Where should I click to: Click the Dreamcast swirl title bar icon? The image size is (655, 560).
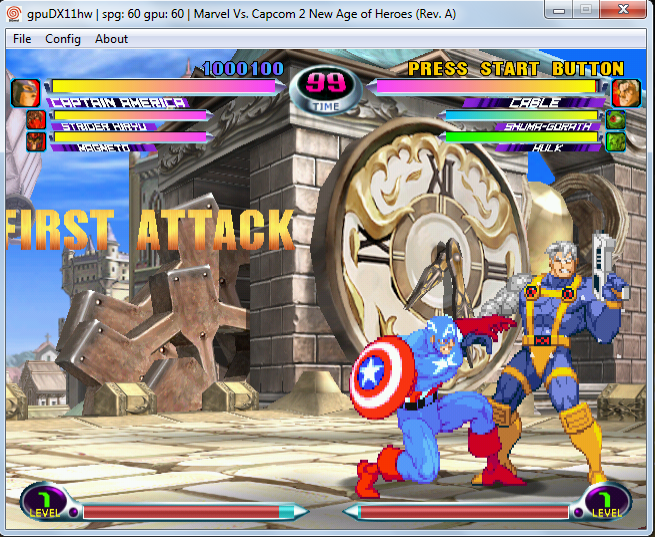pyautogui.click(x=13, y=14)
